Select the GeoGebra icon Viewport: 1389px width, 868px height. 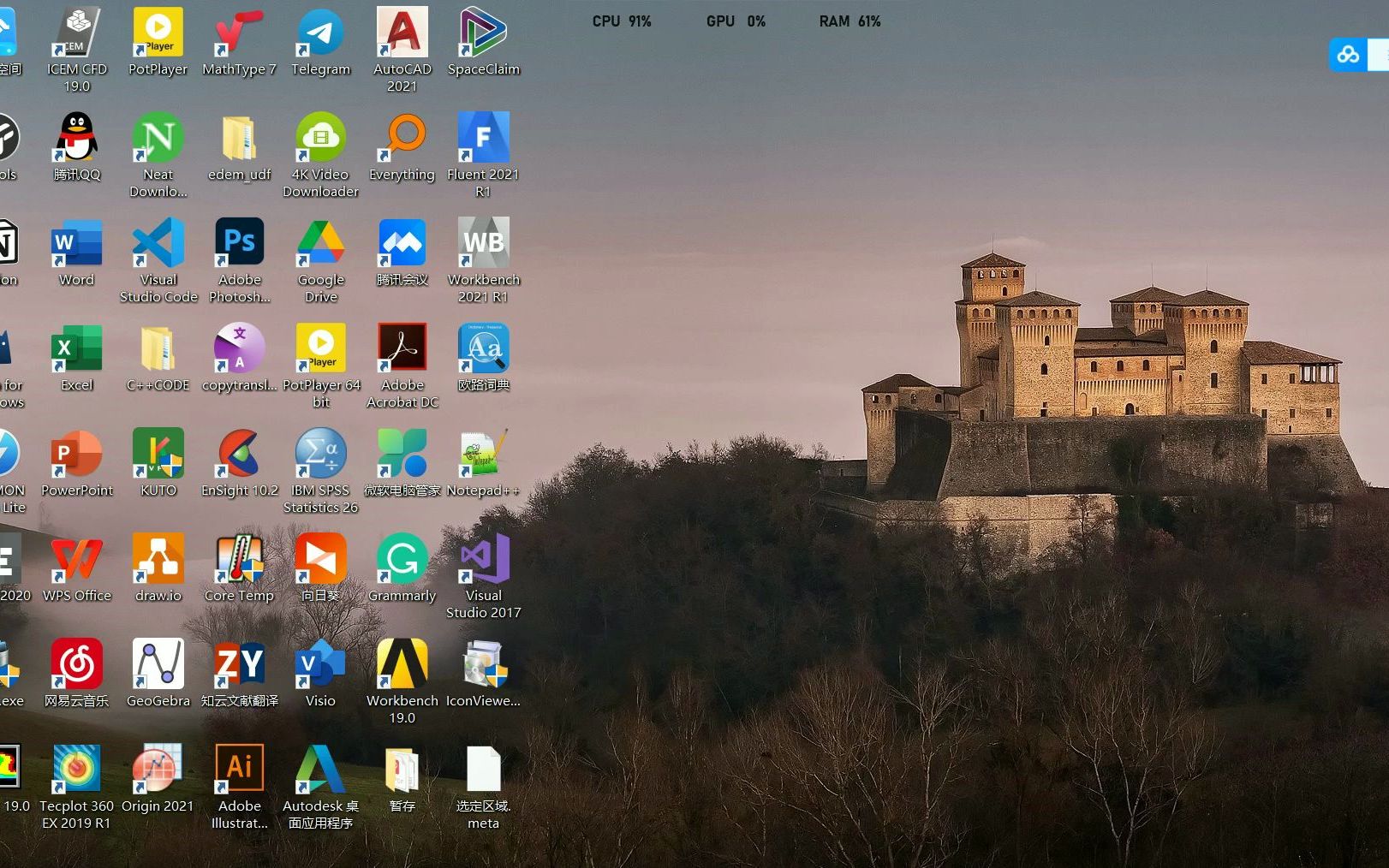[x=158, y=673]
